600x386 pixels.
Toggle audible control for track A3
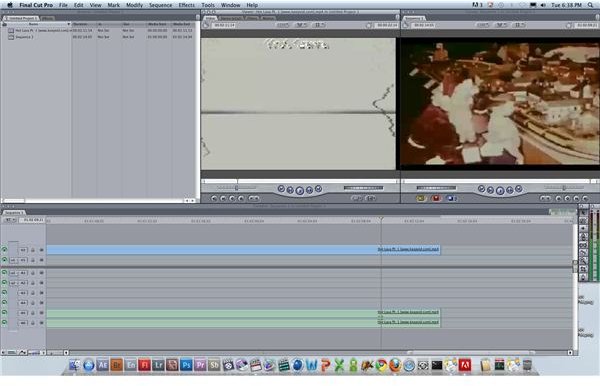click(4, 293)
